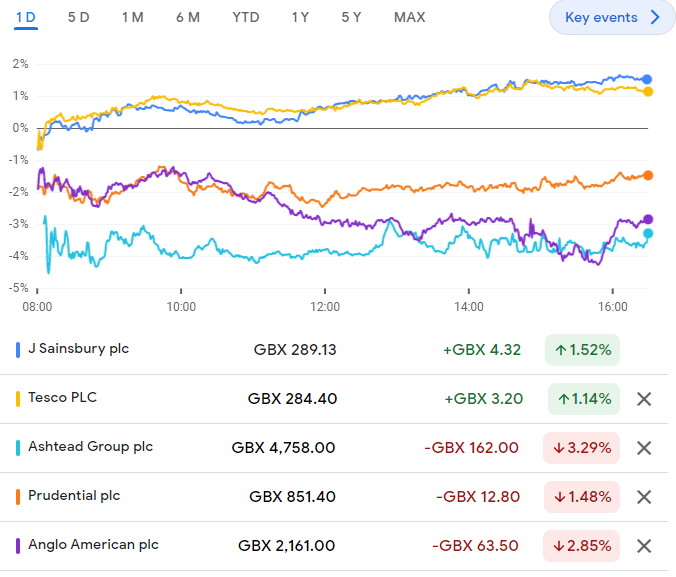
Task: Click the 2% y-axis label
Action: 20,64
